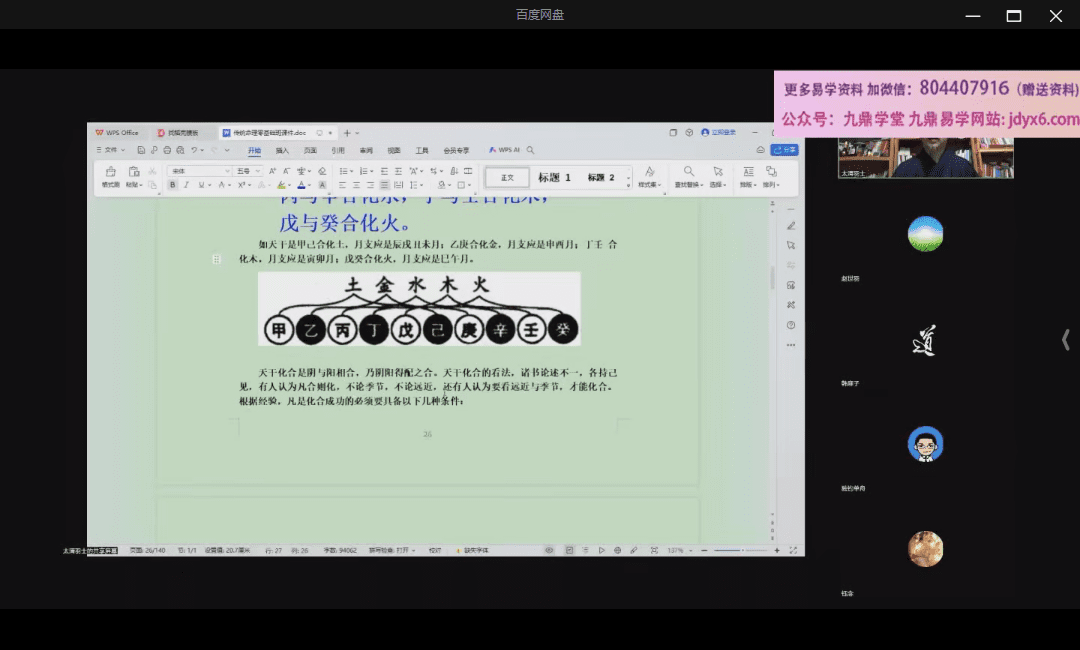
Task: Click the blue 分享 share button
Action: pos(787,148)
